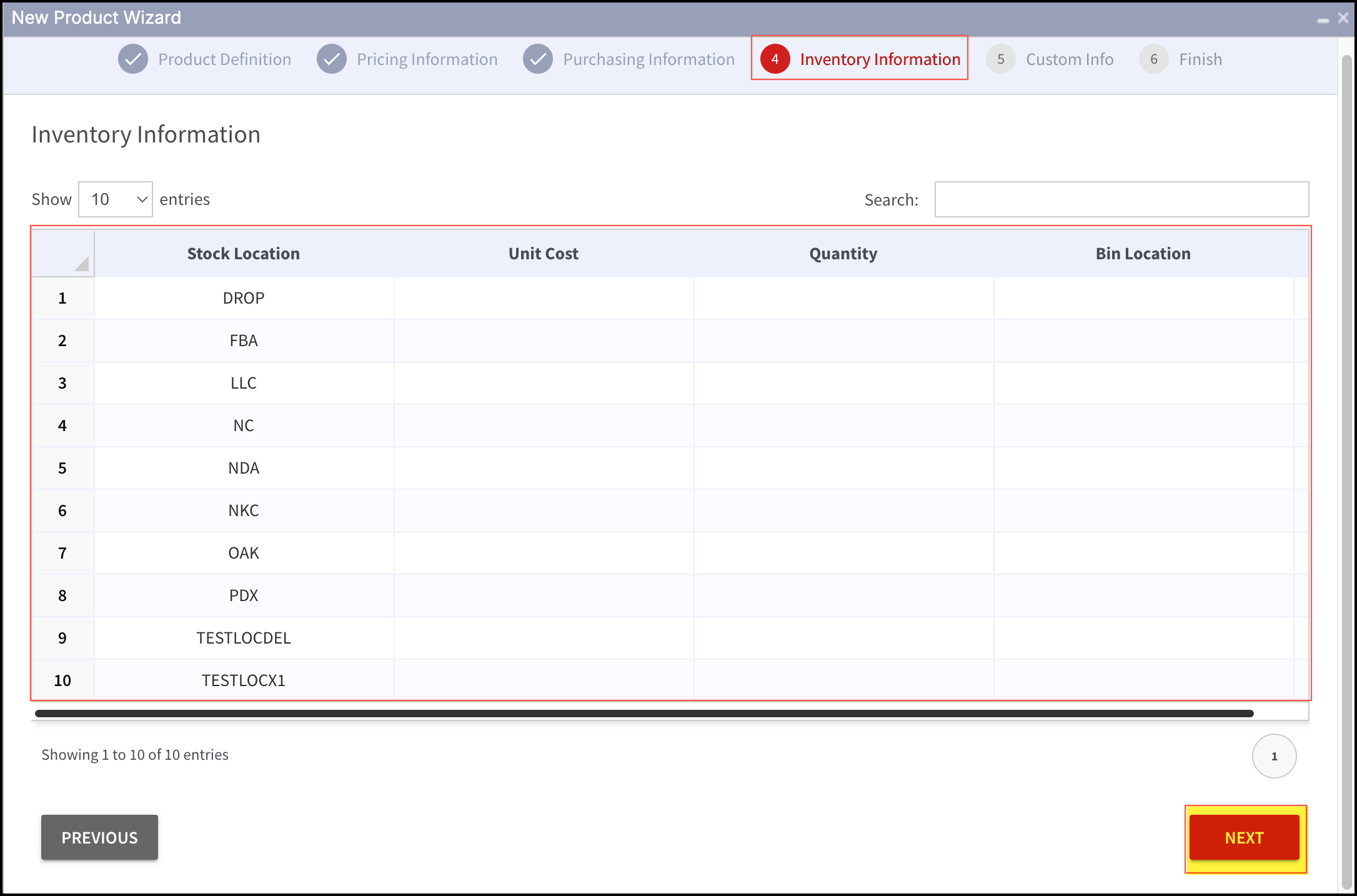Minimize the New Product Wizard window
1357x896 pixels.
pos(1323,20)
